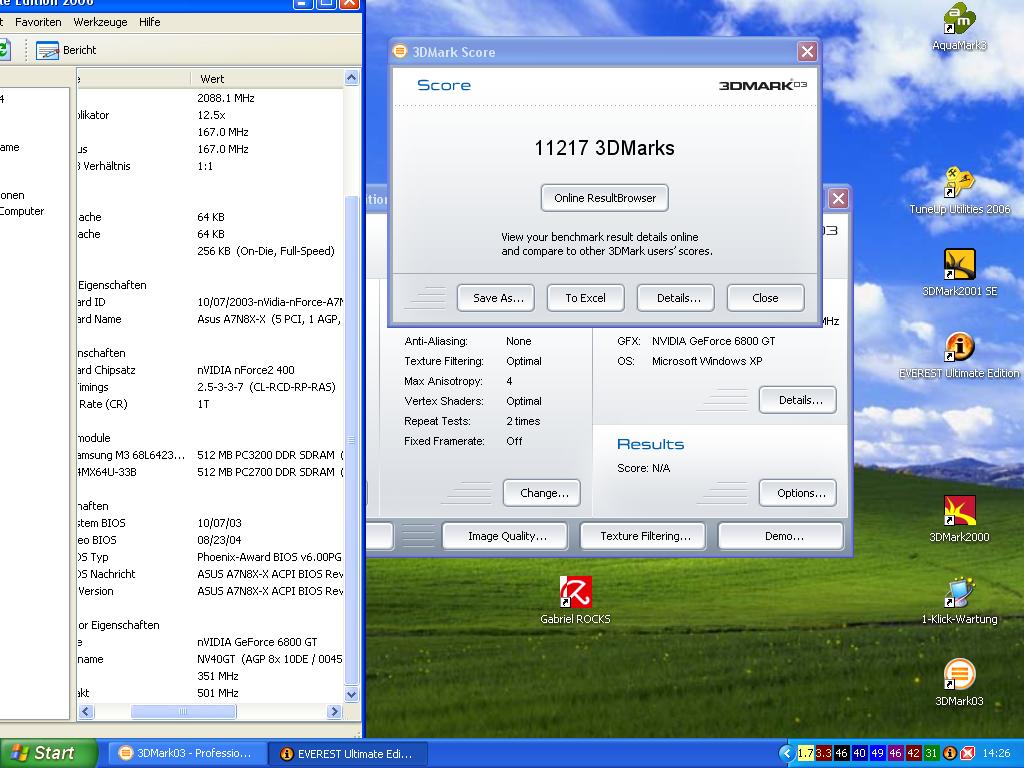Select the '351 MHz' GPU clock value
The image size is (1024, 768).
(217, 676)
